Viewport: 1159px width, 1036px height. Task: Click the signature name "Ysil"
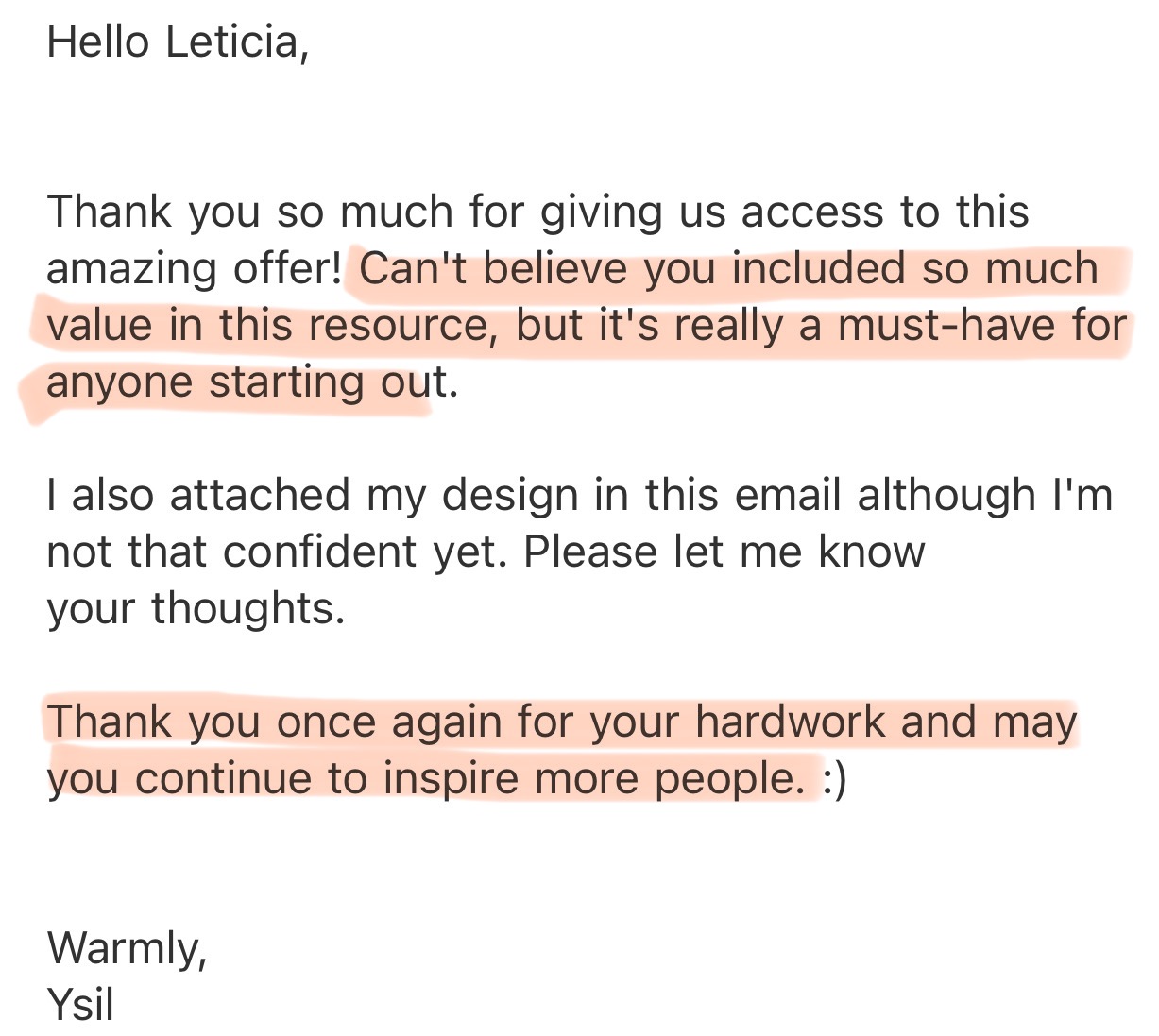pyautogui.click(x=81, y=1004)
